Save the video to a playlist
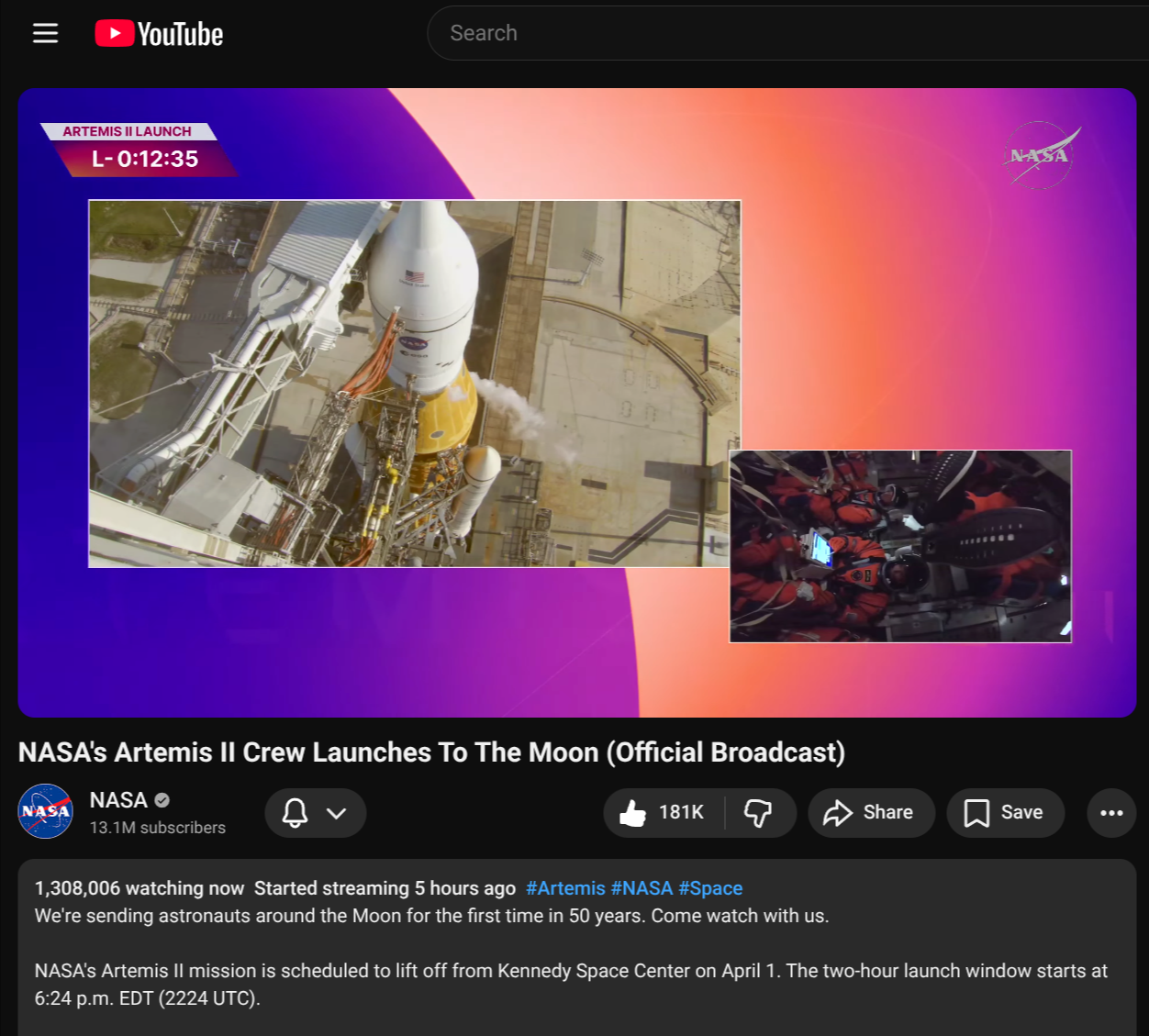Image resolution: width=1149 pixels, height=1036 pixels. point(1005,812)
